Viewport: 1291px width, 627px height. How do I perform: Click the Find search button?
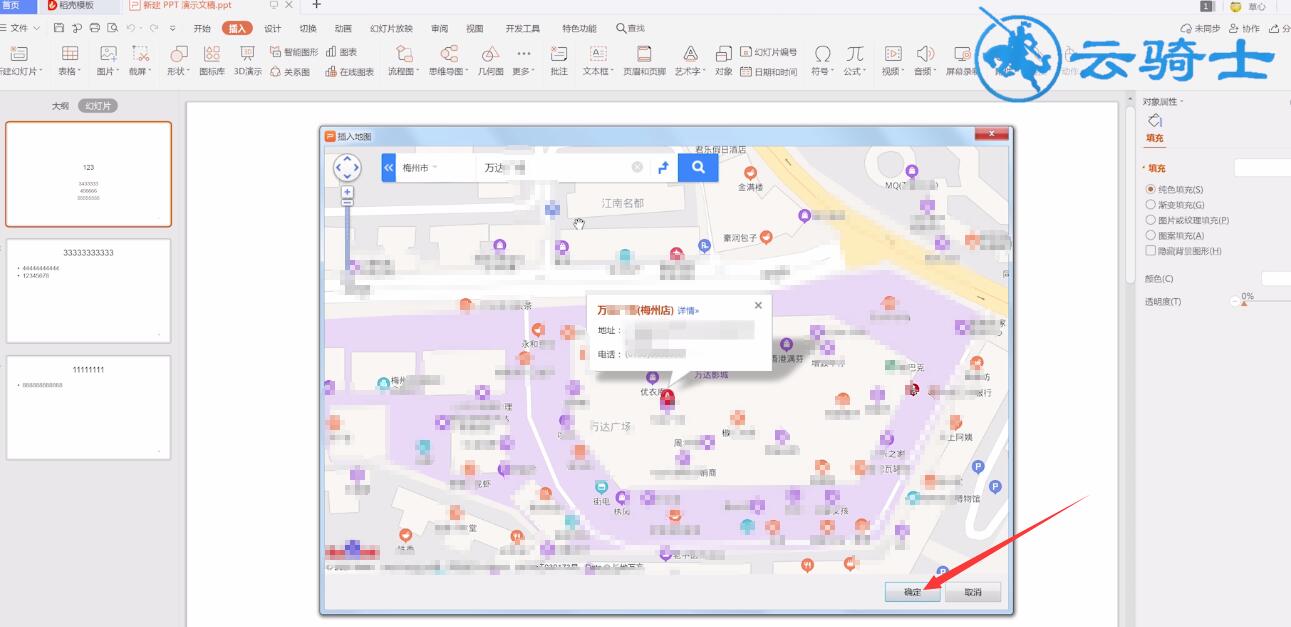[630, 28]
